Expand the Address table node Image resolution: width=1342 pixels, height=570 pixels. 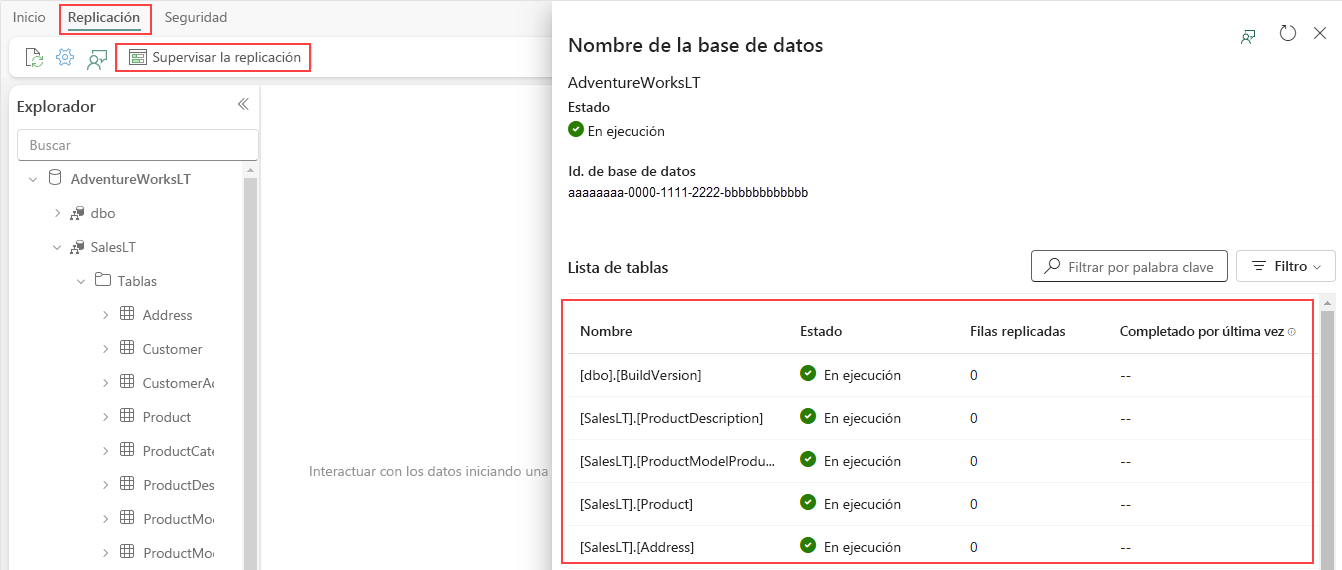click(x=105, y=315)
